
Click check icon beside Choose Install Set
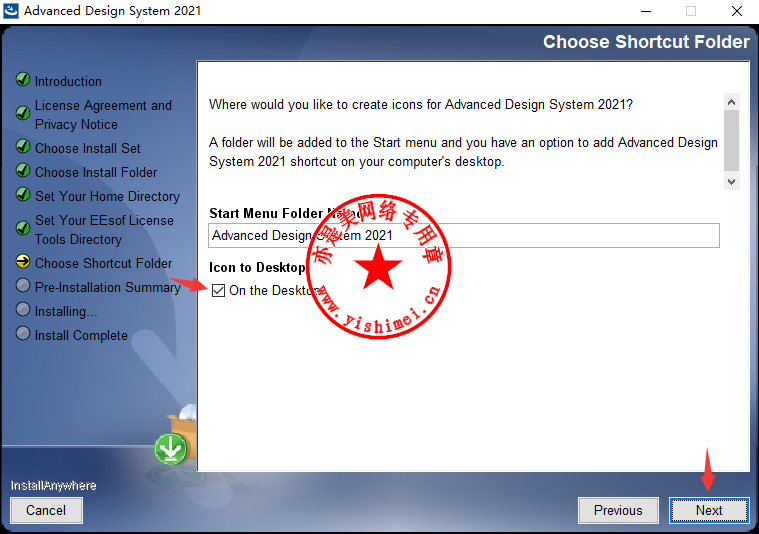(23, 146)
